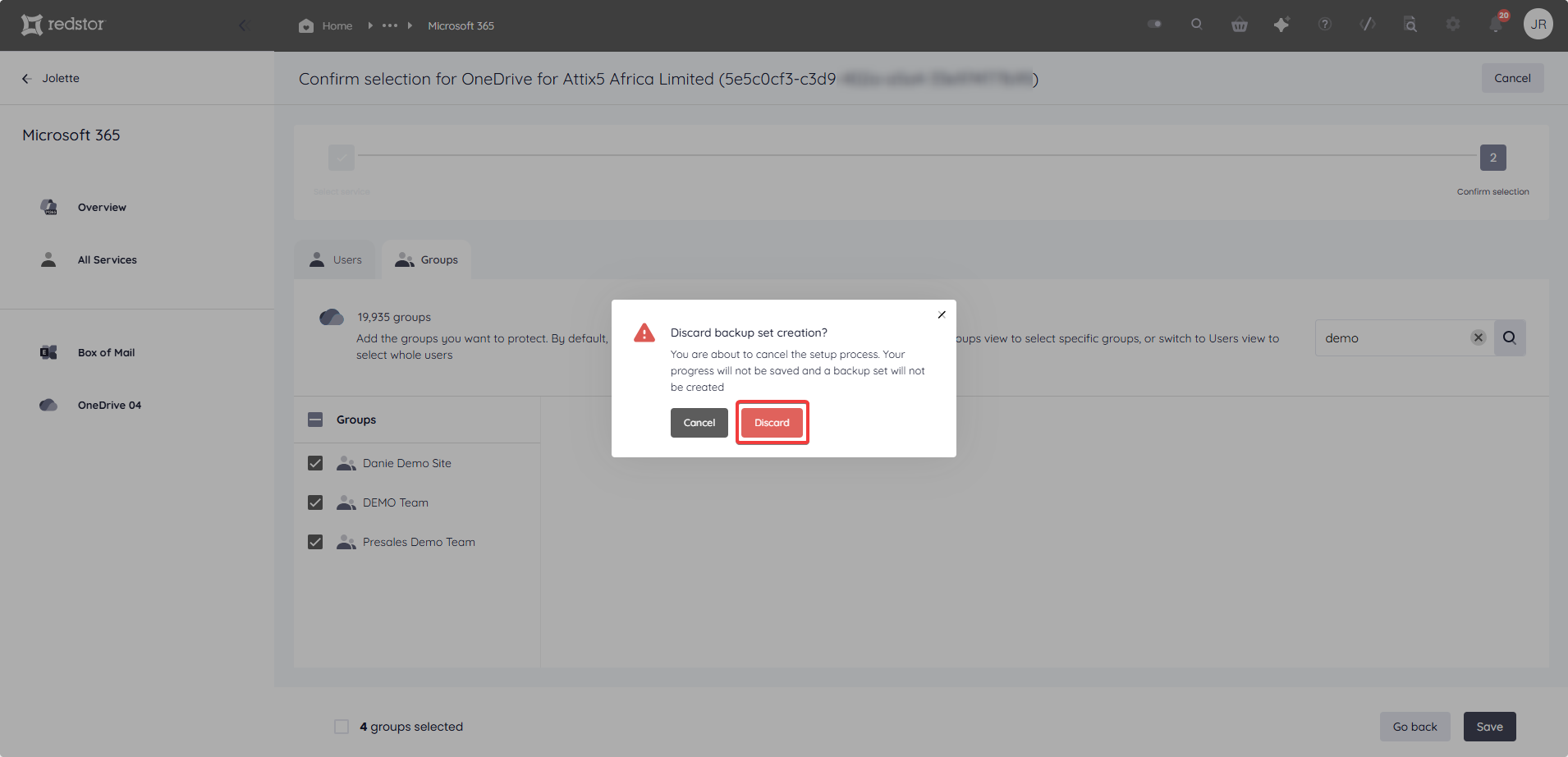Open the basket icon
Screen dimensions: 1568x757
coord(1240,25)
